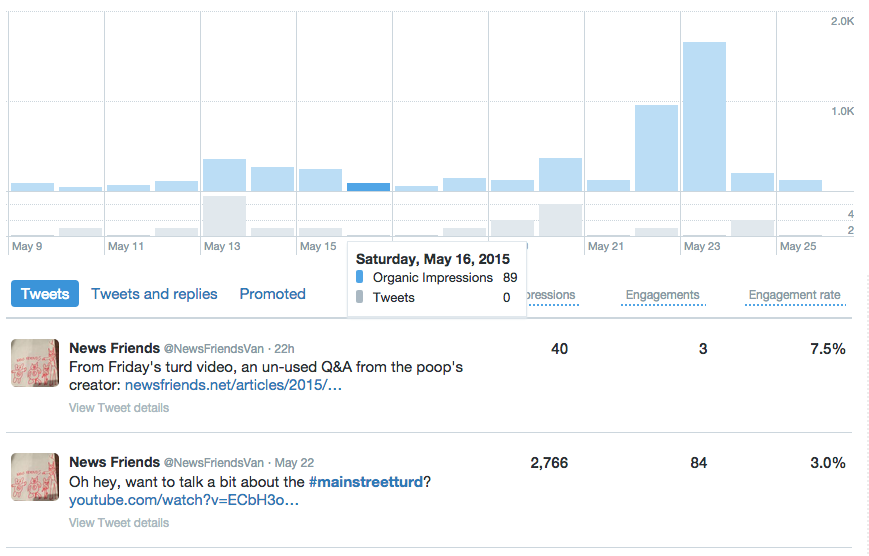Sort by Engagements column header

(x=662, y=295)
